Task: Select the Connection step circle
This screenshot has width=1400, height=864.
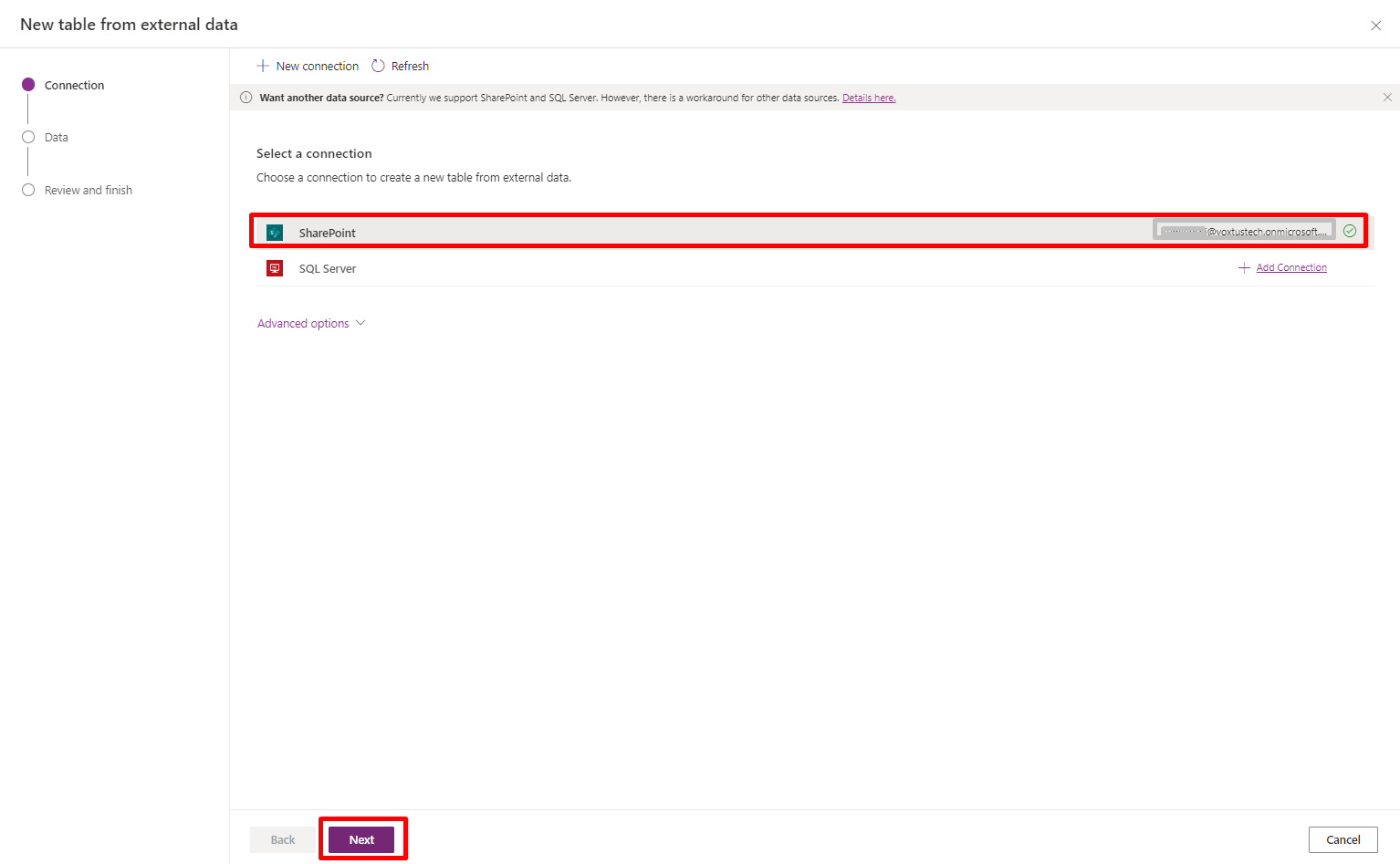Action: (x=28, y=85)
